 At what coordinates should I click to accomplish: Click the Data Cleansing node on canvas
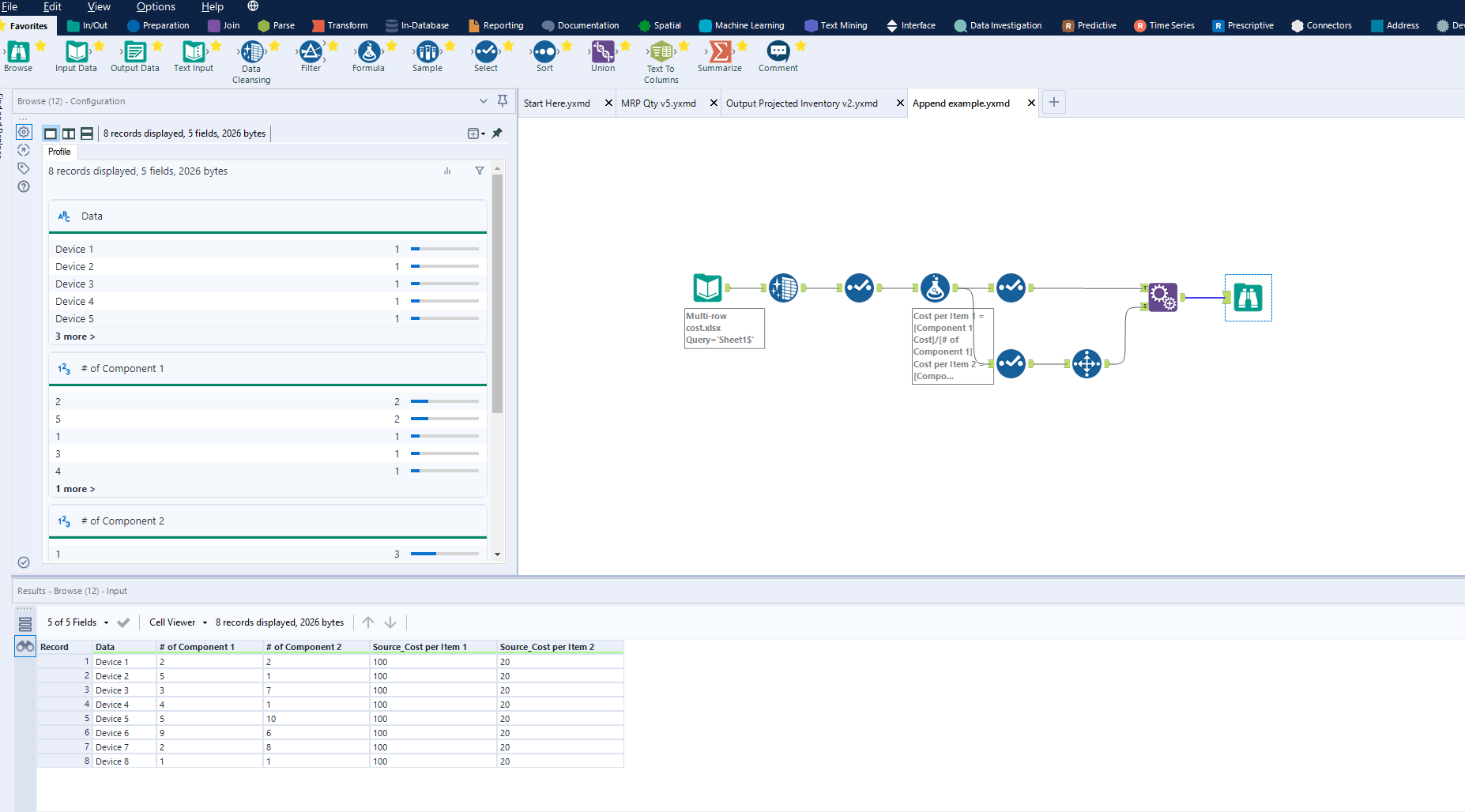pyautogui.click(x=783, y=288)
